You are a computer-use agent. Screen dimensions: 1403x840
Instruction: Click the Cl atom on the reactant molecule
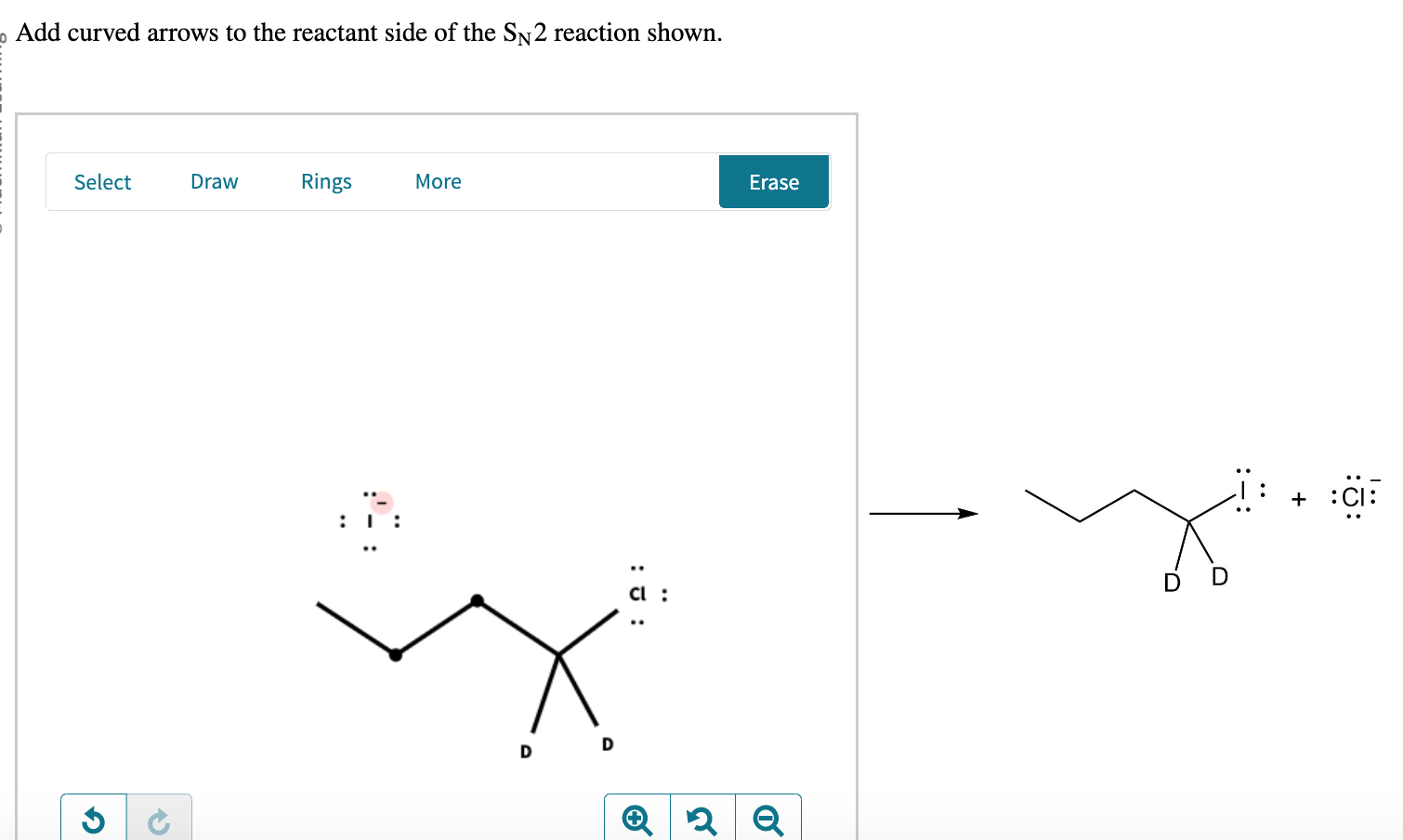pos(636,594)
